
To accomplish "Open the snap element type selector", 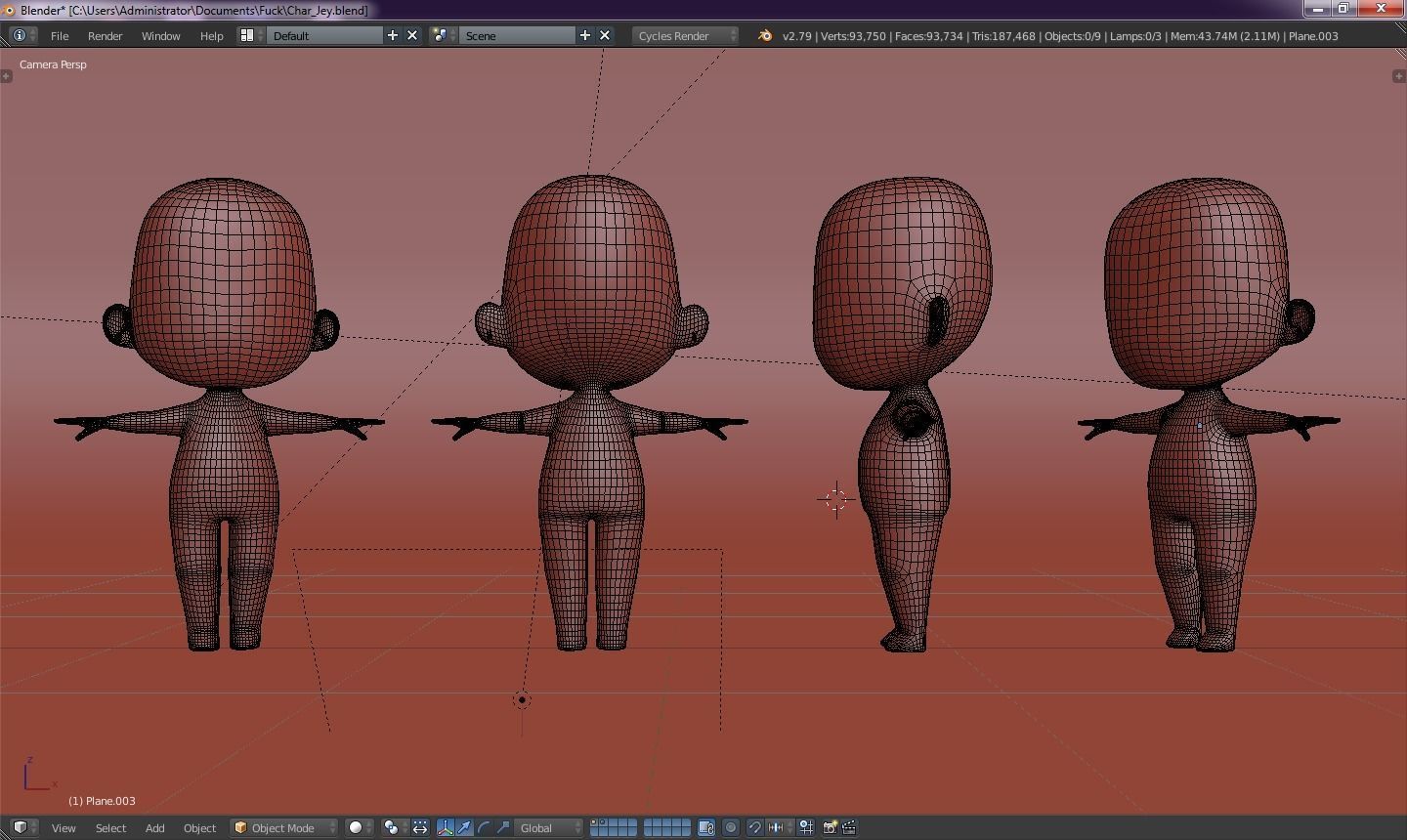I will click(780, 827).
